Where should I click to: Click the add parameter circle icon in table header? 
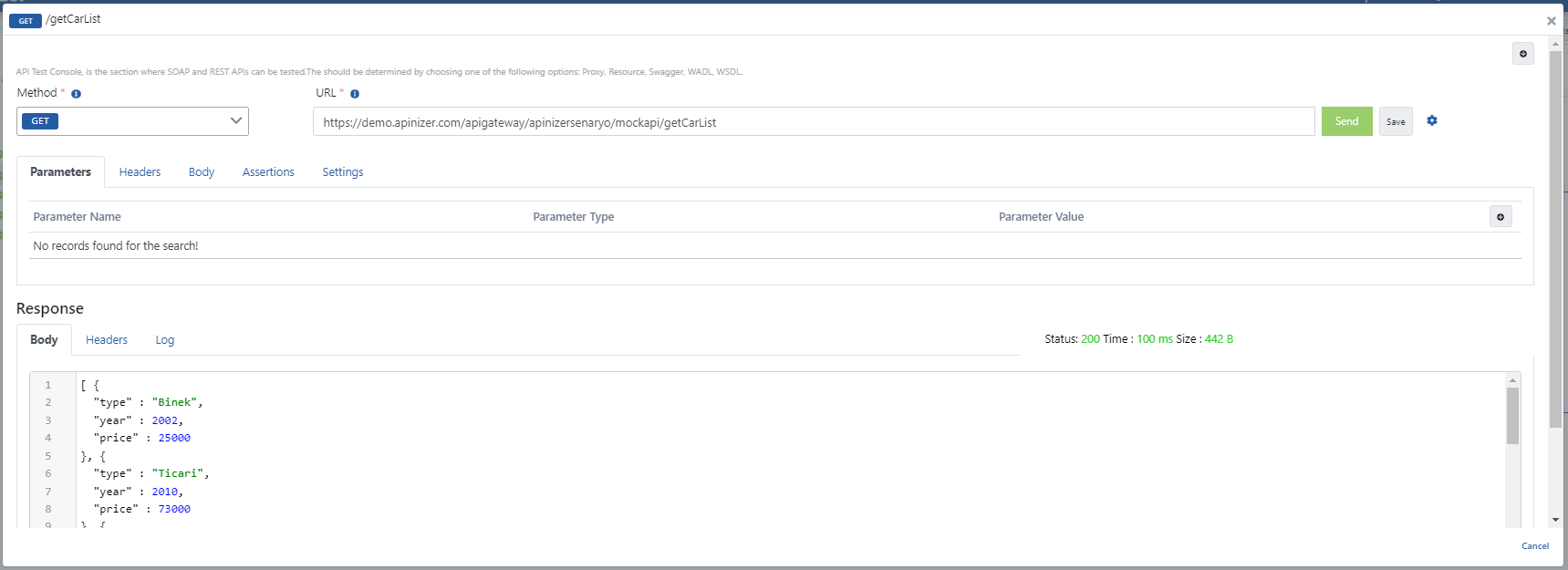[x=1501, y=216]
